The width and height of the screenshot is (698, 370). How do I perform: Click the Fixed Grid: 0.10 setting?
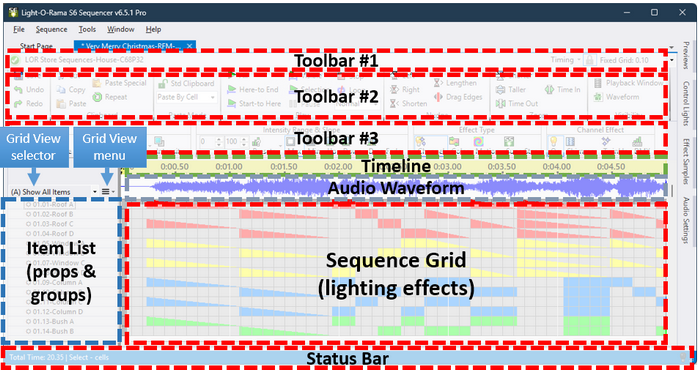[624, 60]
